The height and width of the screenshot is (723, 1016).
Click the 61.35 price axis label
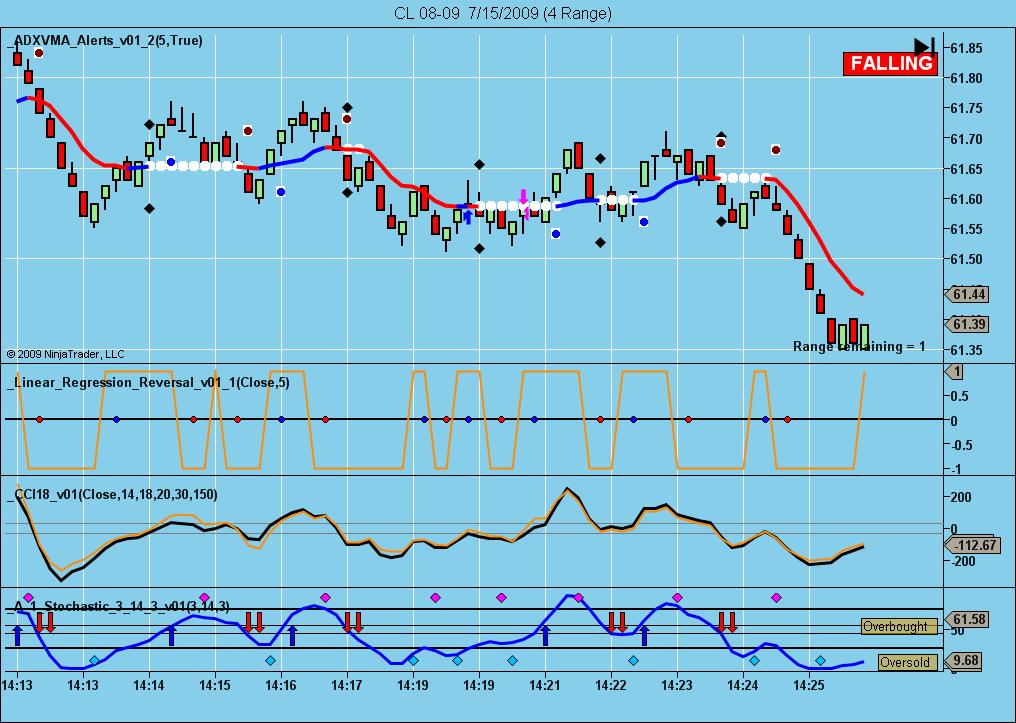pyautogui.click(x=966, y=350)
